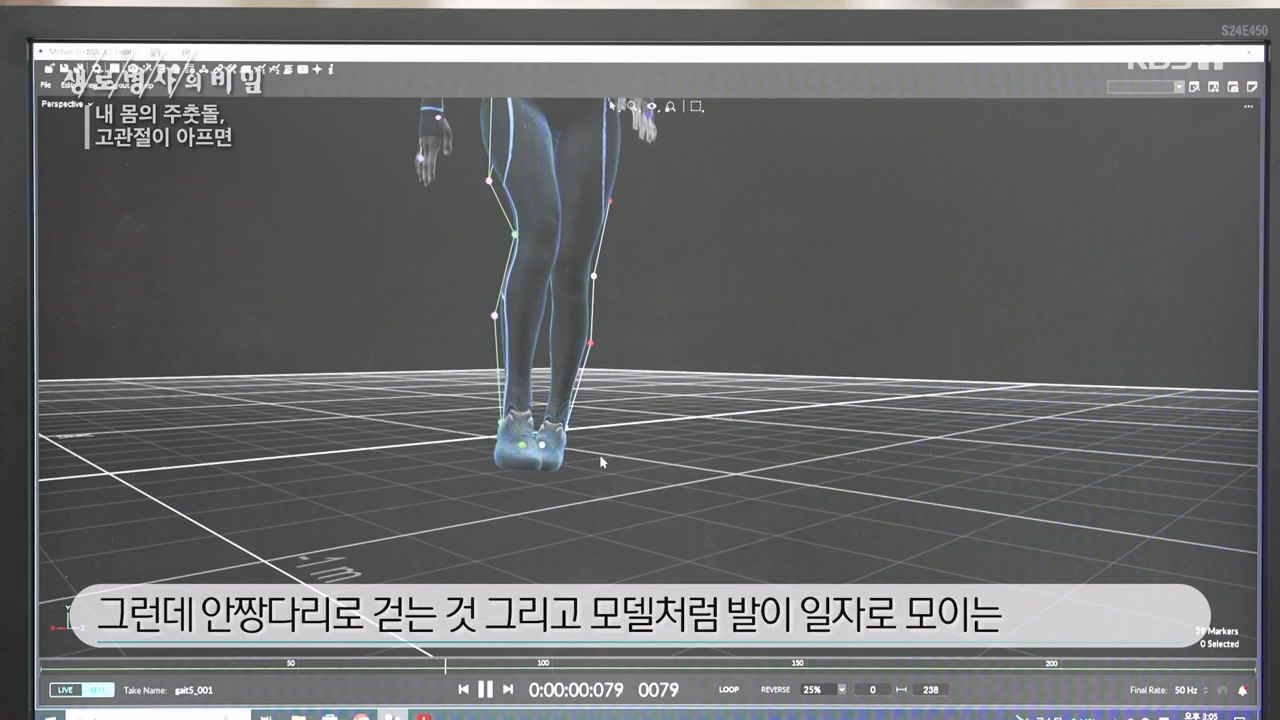Screen dimensions: 1280x720
Task: Select the rectangular marquee selection tool
Action: coord(694,106)
